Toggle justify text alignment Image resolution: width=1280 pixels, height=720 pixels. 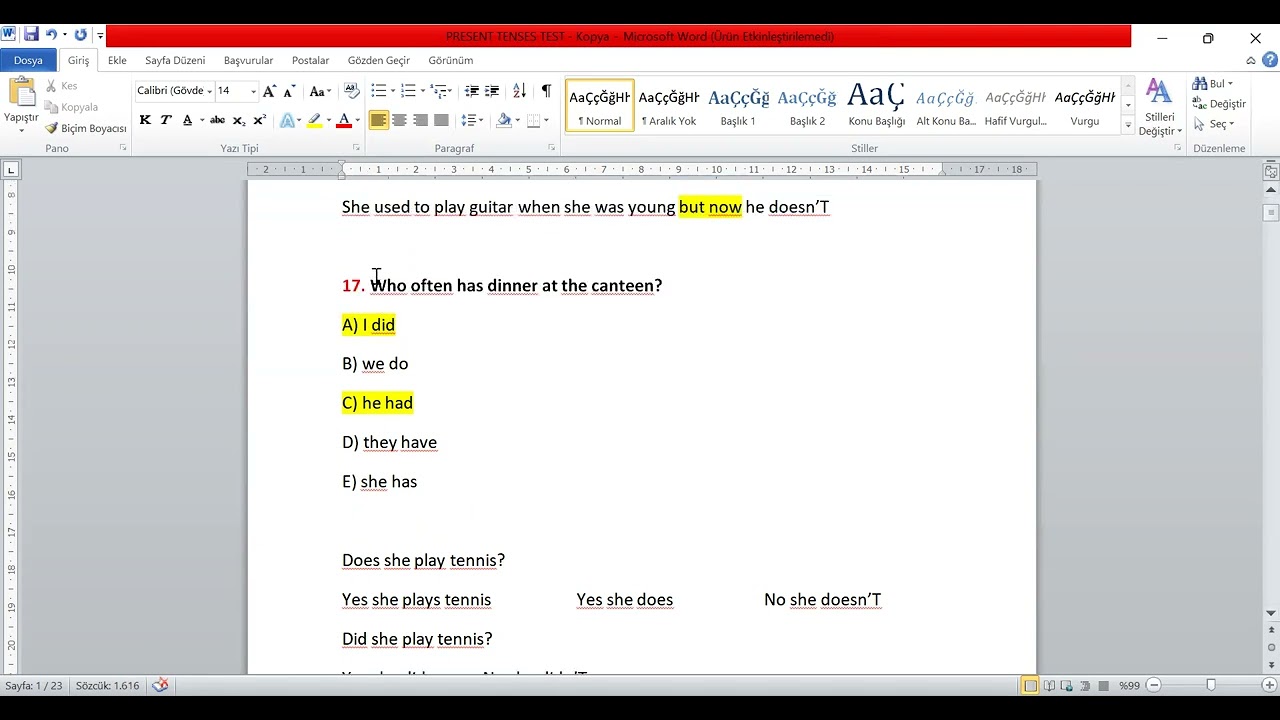click(441, 120)
